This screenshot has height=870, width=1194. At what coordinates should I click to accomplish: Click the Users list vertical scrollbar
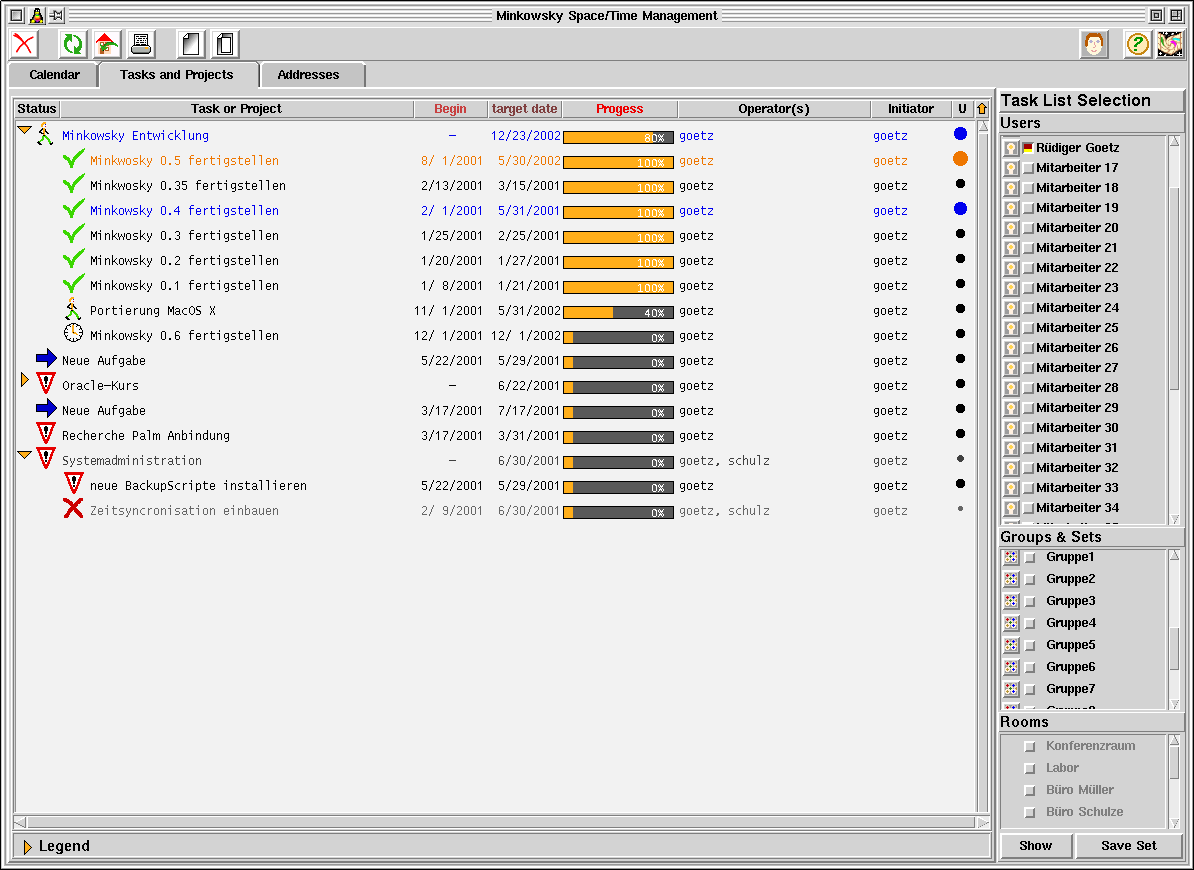[x=1174, y=330]
